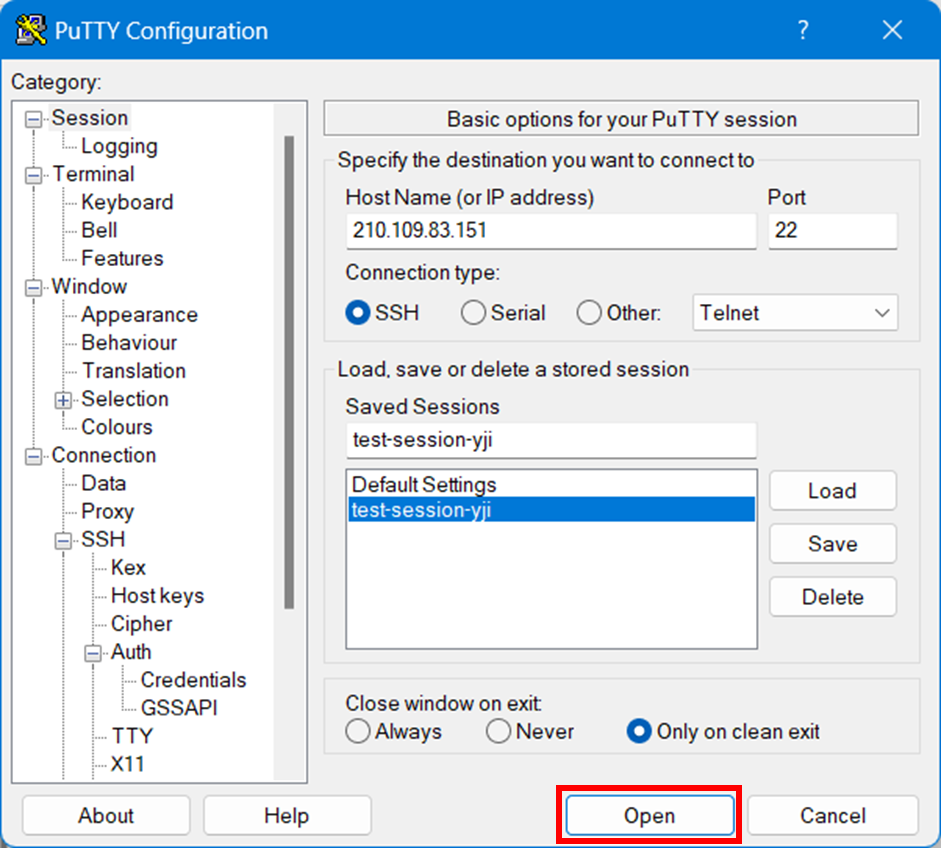Collapse the Terminal tree node
Image resolution: width=941 pixels, height=848 pixels.
point(34,175)
